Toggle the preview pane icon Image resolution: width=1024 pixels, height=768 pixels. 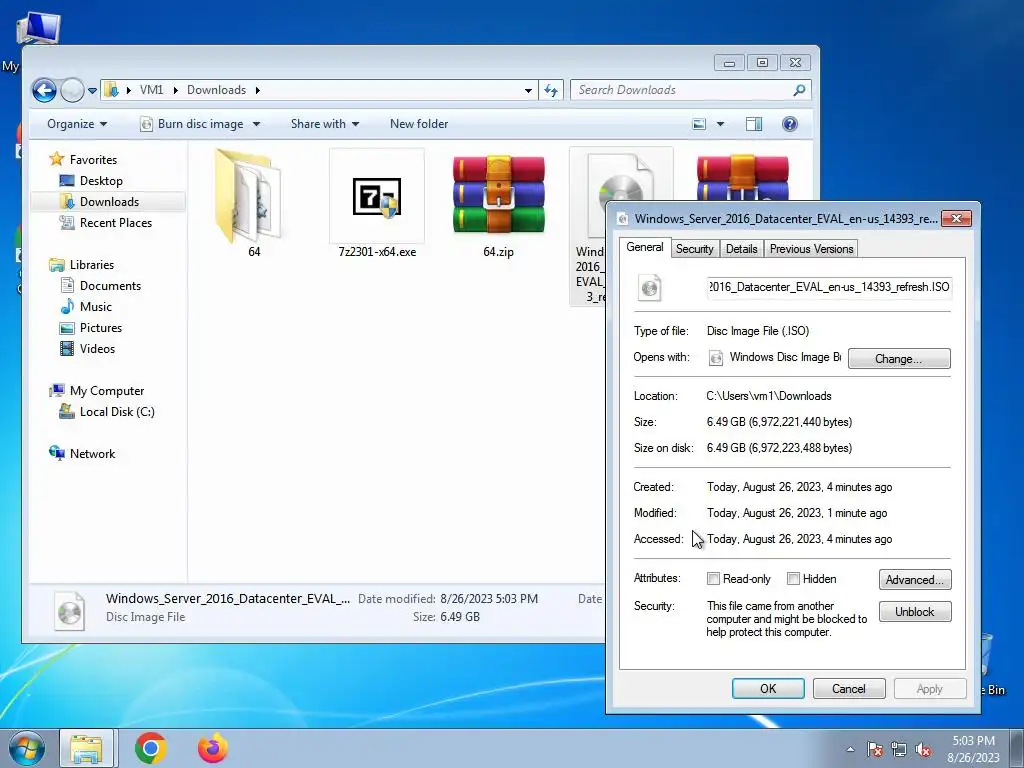pos(754,124)
